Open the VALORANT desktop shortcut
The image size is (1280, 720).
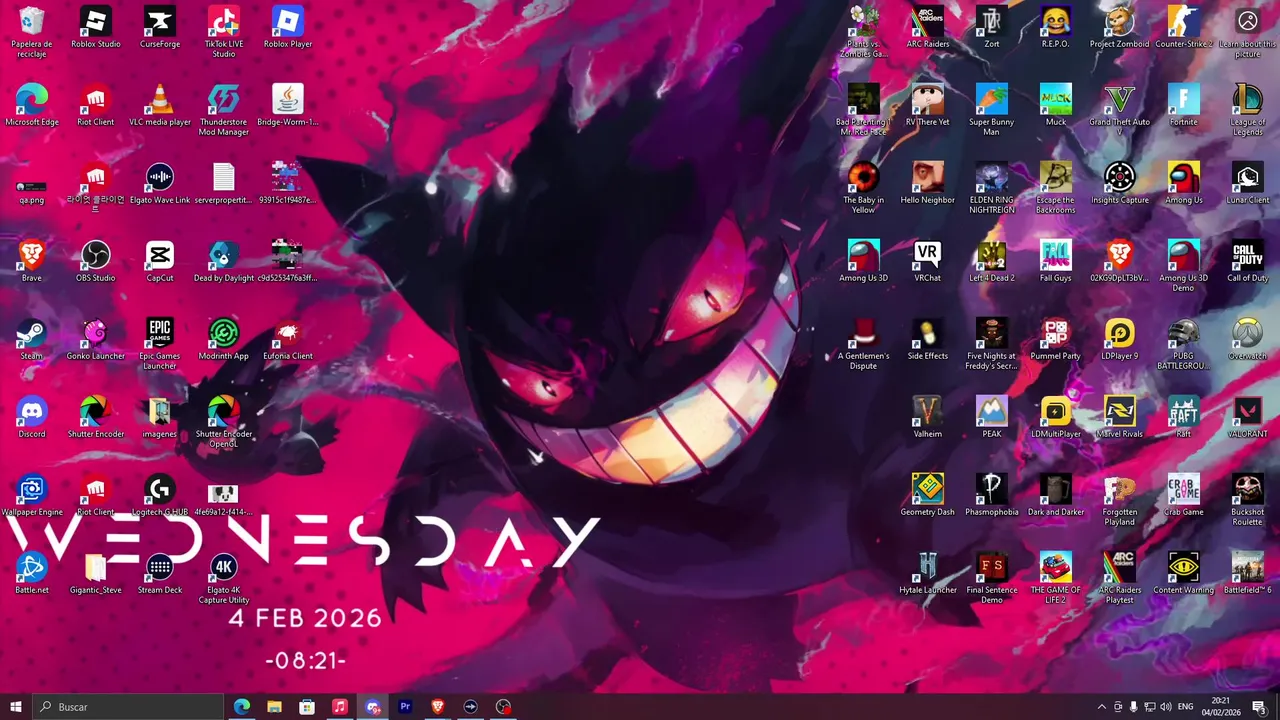1248,418
